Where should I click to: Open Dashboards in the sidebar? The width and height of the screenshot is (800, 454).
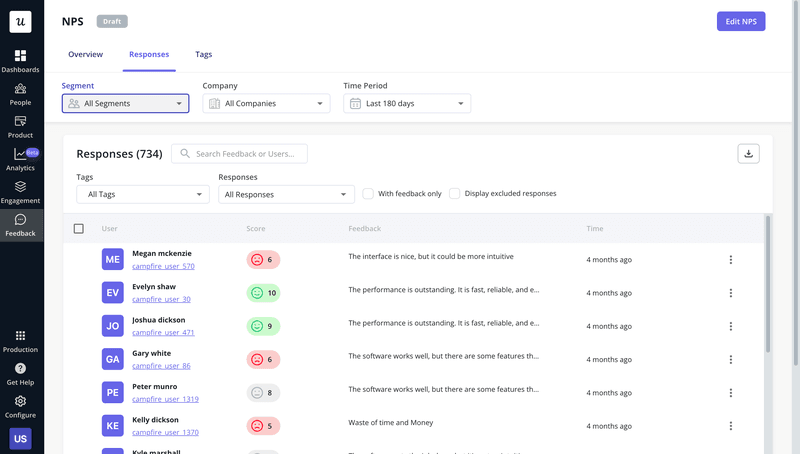point(20,61)
